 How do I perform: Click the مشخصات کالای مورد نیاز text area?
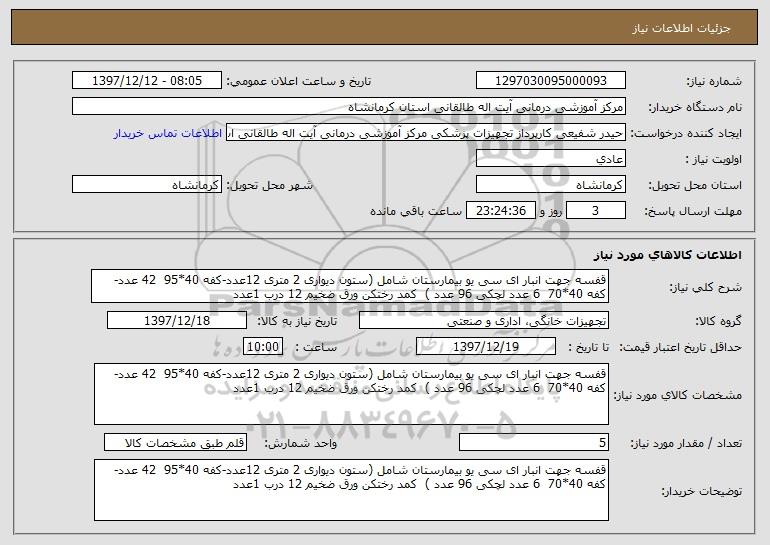351,394
